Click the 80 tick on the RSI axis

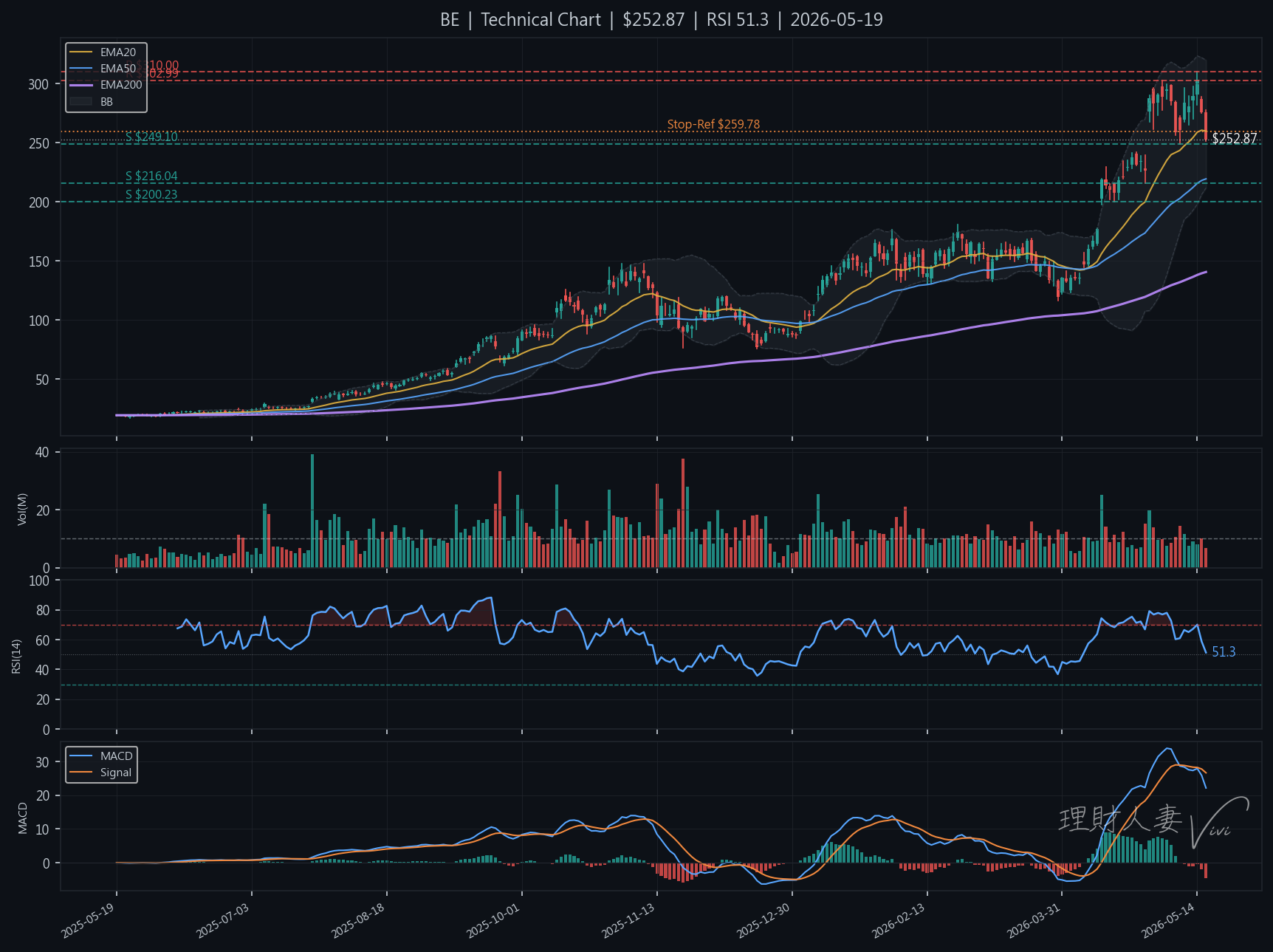pos(42,611)
